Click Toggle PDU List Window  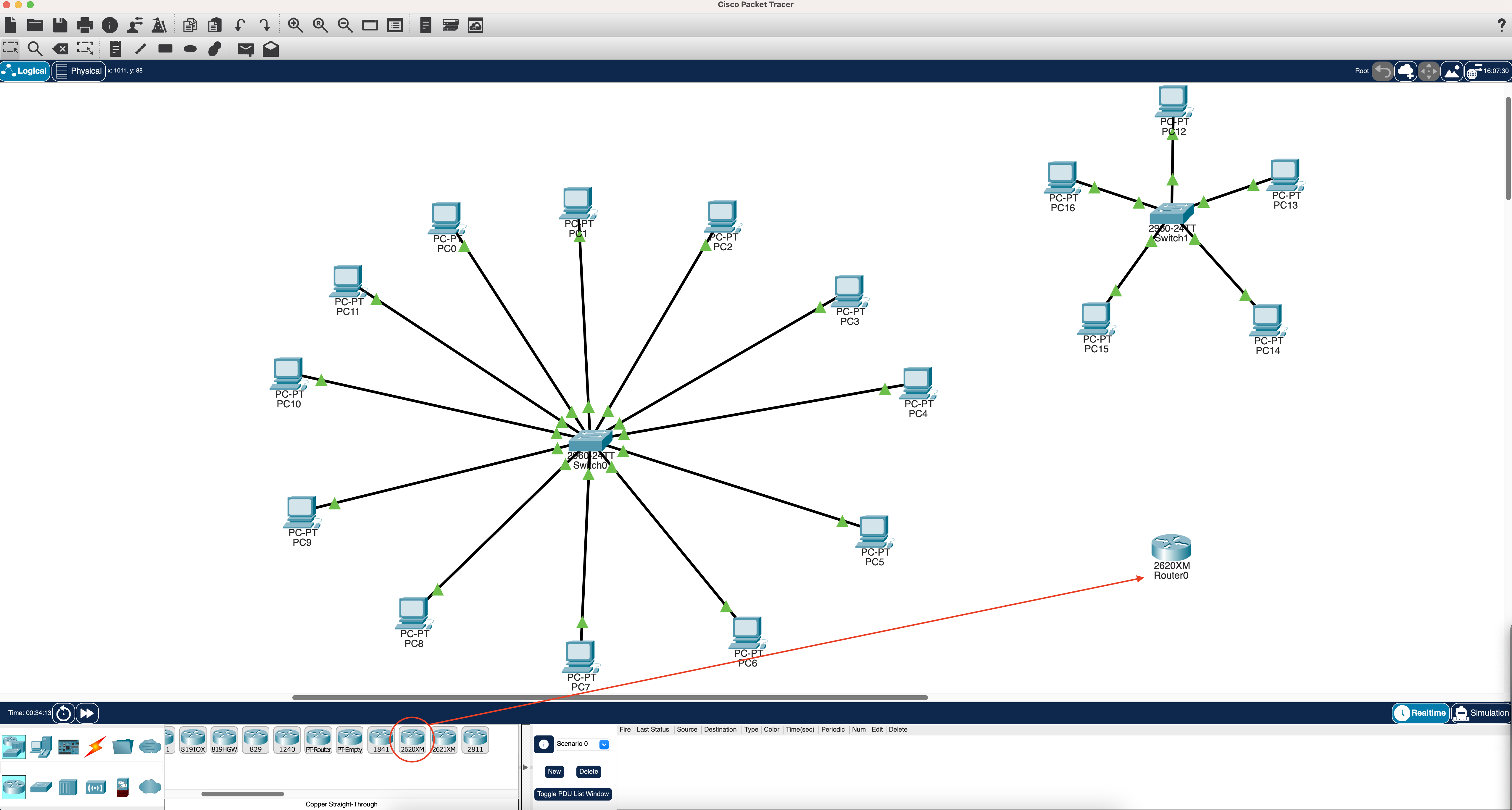click(x=573, y=793)
